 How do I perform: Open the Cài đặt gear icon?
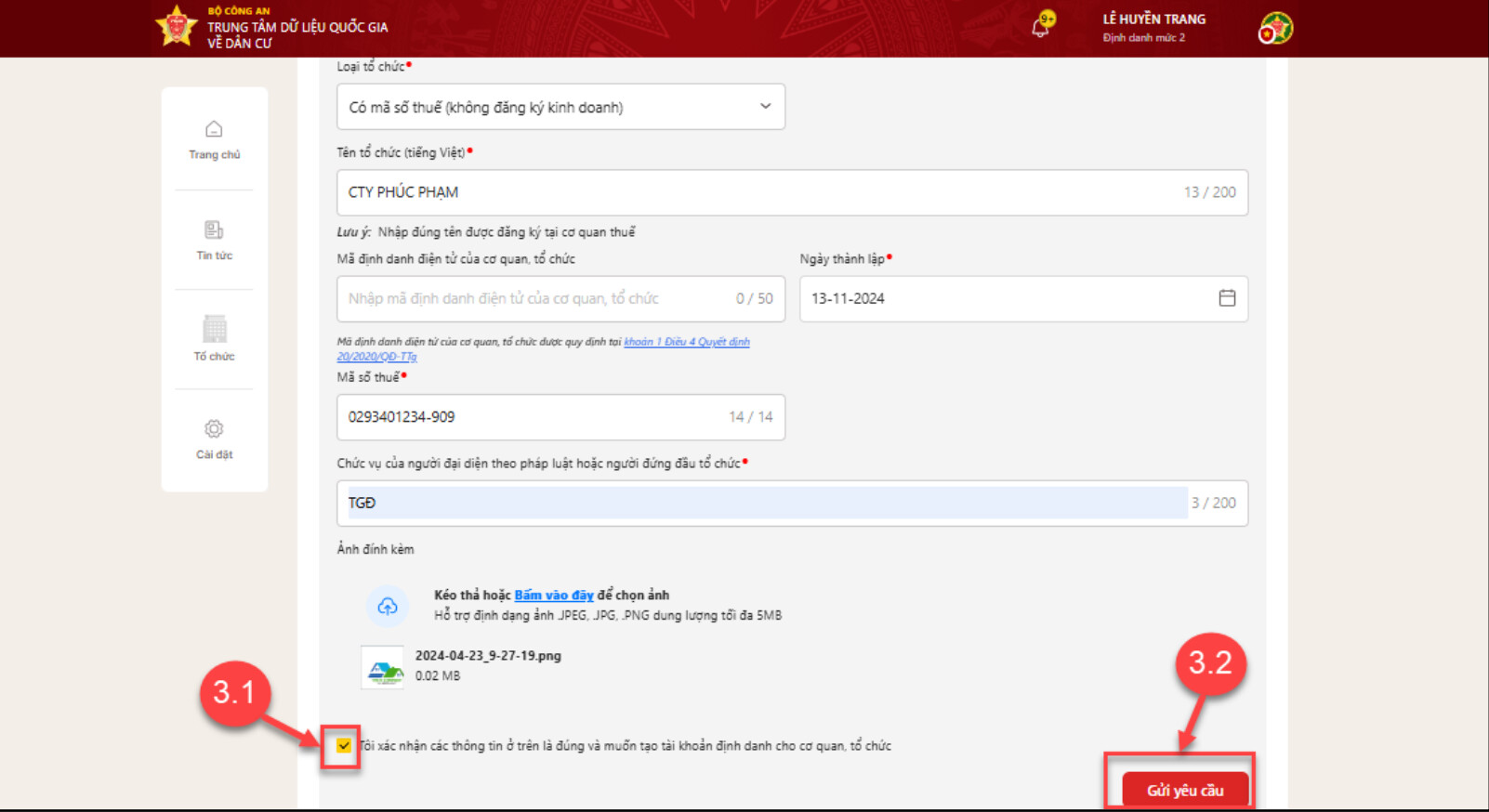(214, 428)
